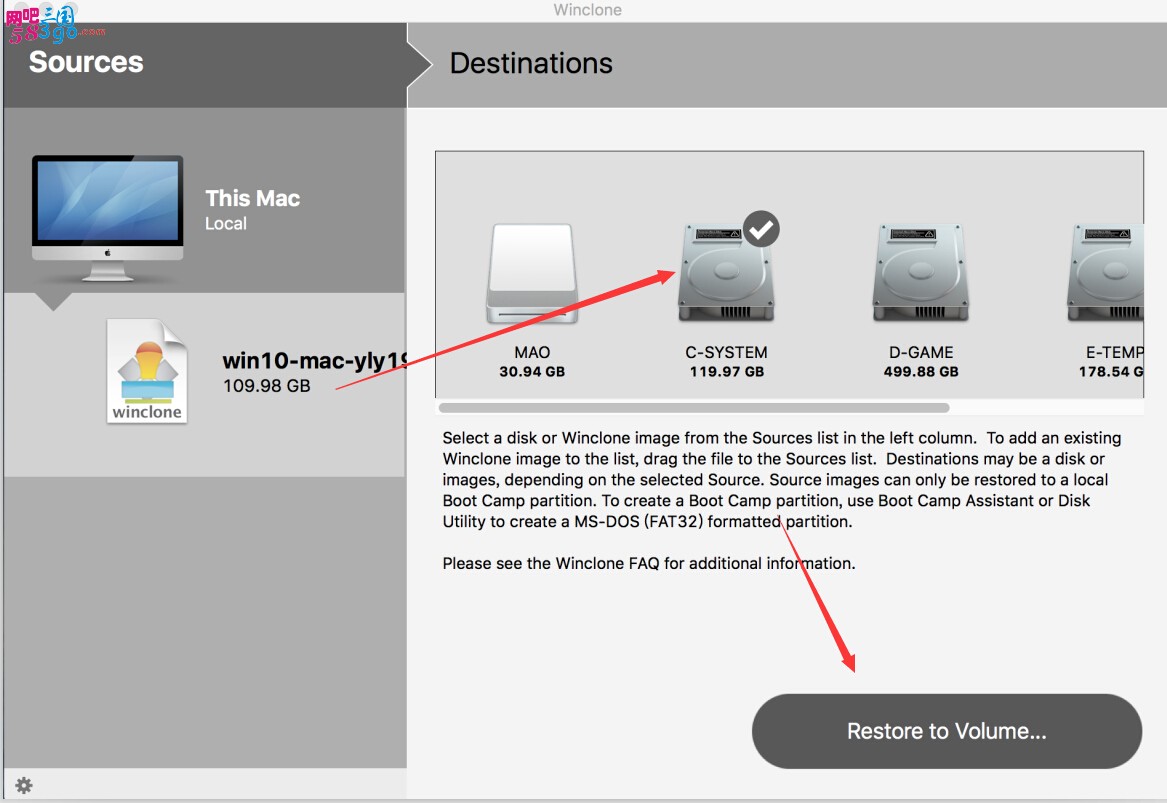Click the E-TEMP volume label
The height and width of the screenshot is (803, 1167).
[1114, 352]
